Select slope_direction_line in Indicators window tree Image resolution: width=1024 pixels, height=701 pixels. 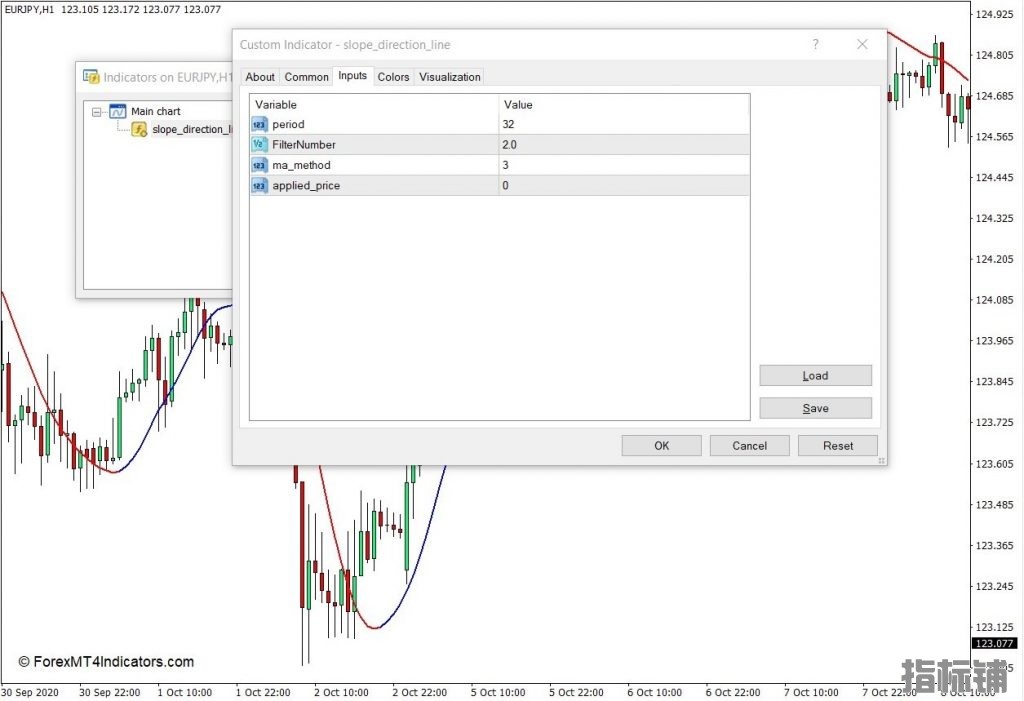pos(192,129)
